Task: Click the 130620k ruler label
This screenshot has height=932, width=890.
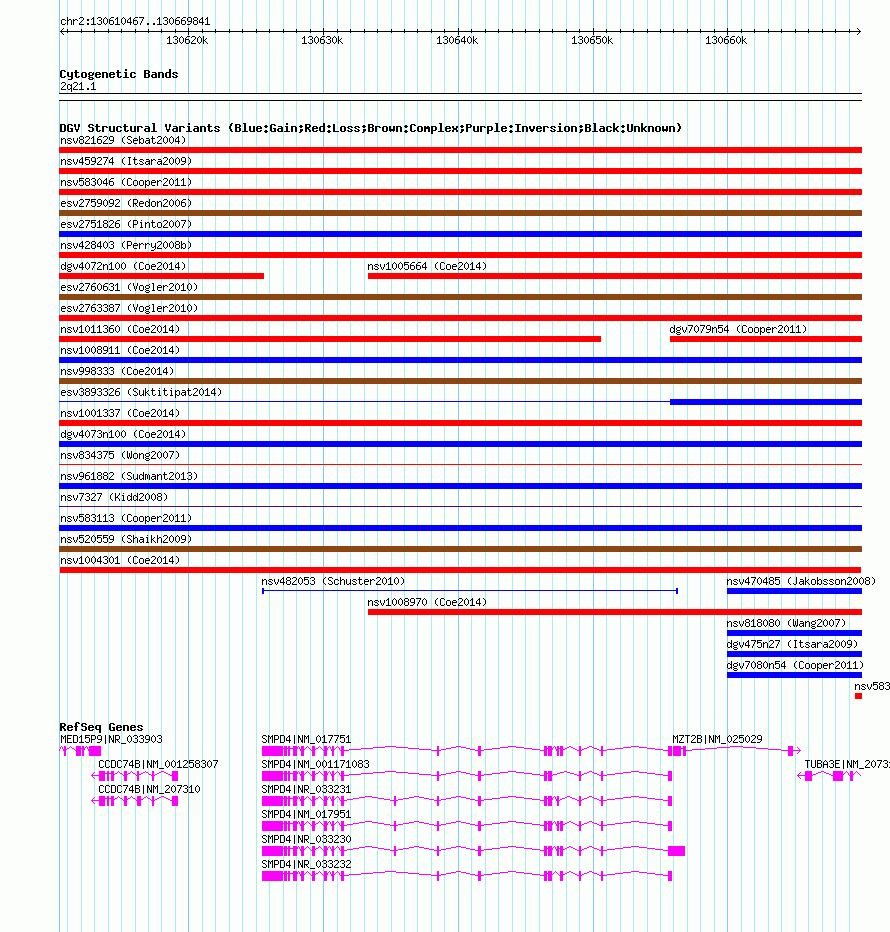Action: [x=187, y=40]
